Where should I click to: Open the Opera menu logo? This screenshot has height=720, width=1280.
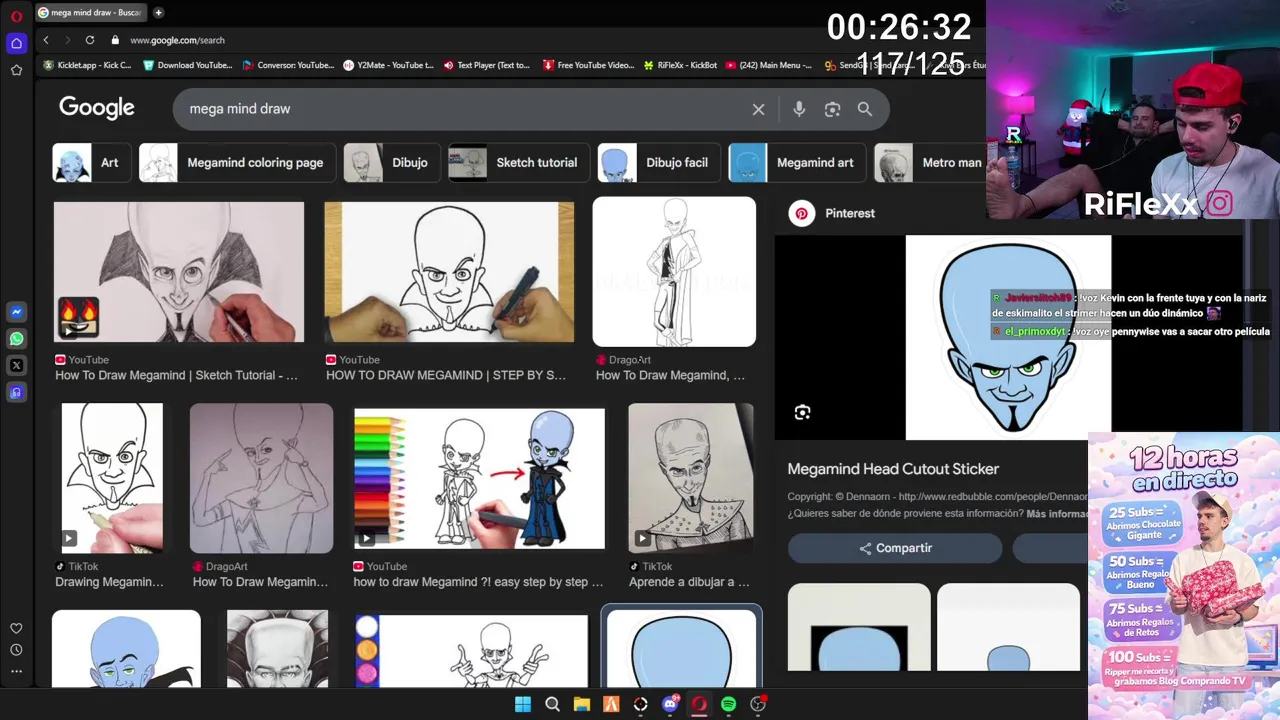16,16
